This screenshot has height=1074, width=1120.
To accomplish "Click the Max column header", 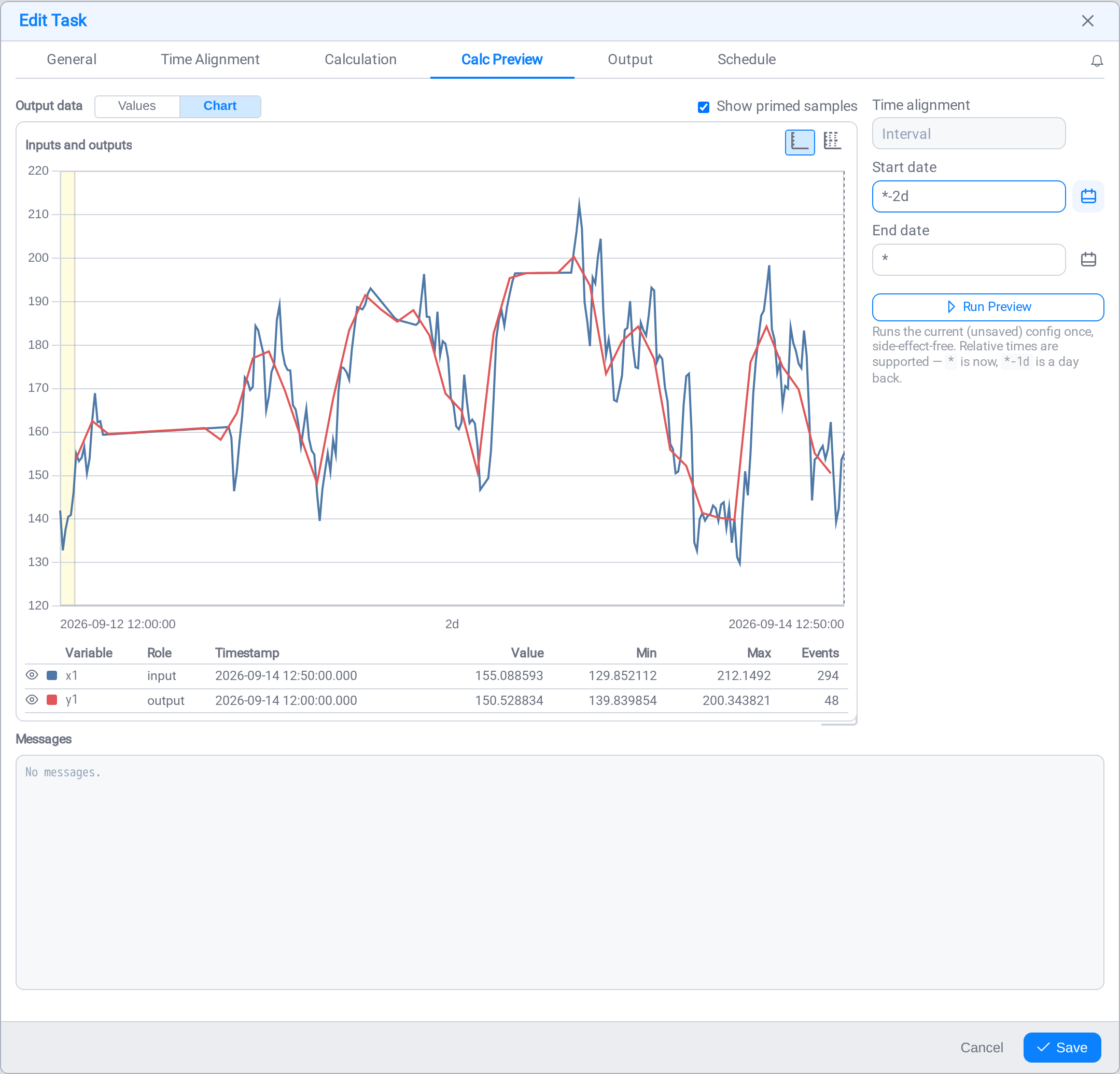I will pos(758,653).
